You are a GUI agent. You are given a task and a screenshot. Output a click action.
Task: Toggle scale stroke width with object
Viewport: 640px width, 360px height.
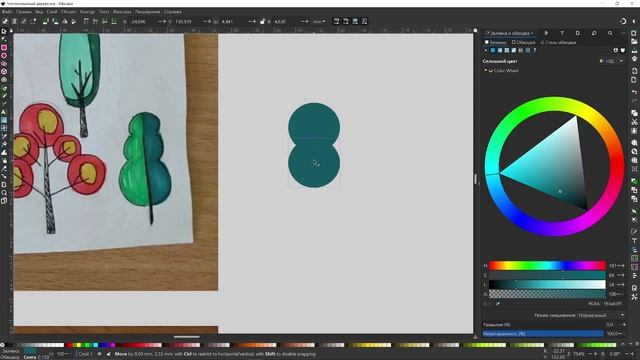coord(336,21)
